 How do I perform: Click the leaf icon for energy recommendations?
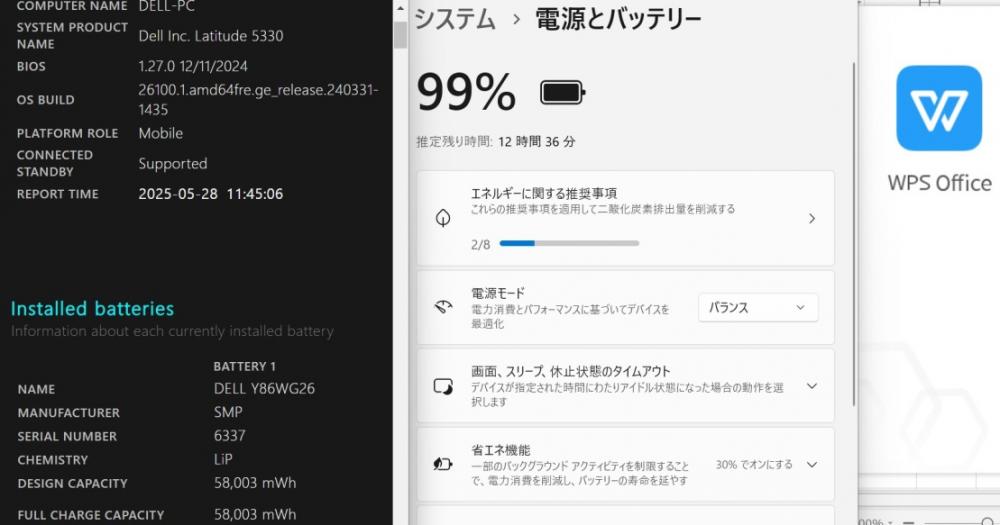(443, 218)
